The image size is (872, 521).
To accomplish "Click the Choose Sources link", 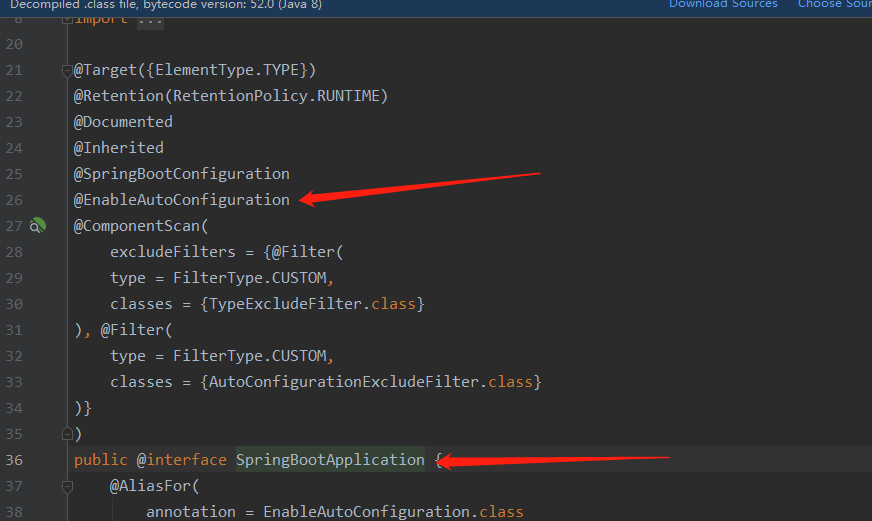I will (835, 4).
